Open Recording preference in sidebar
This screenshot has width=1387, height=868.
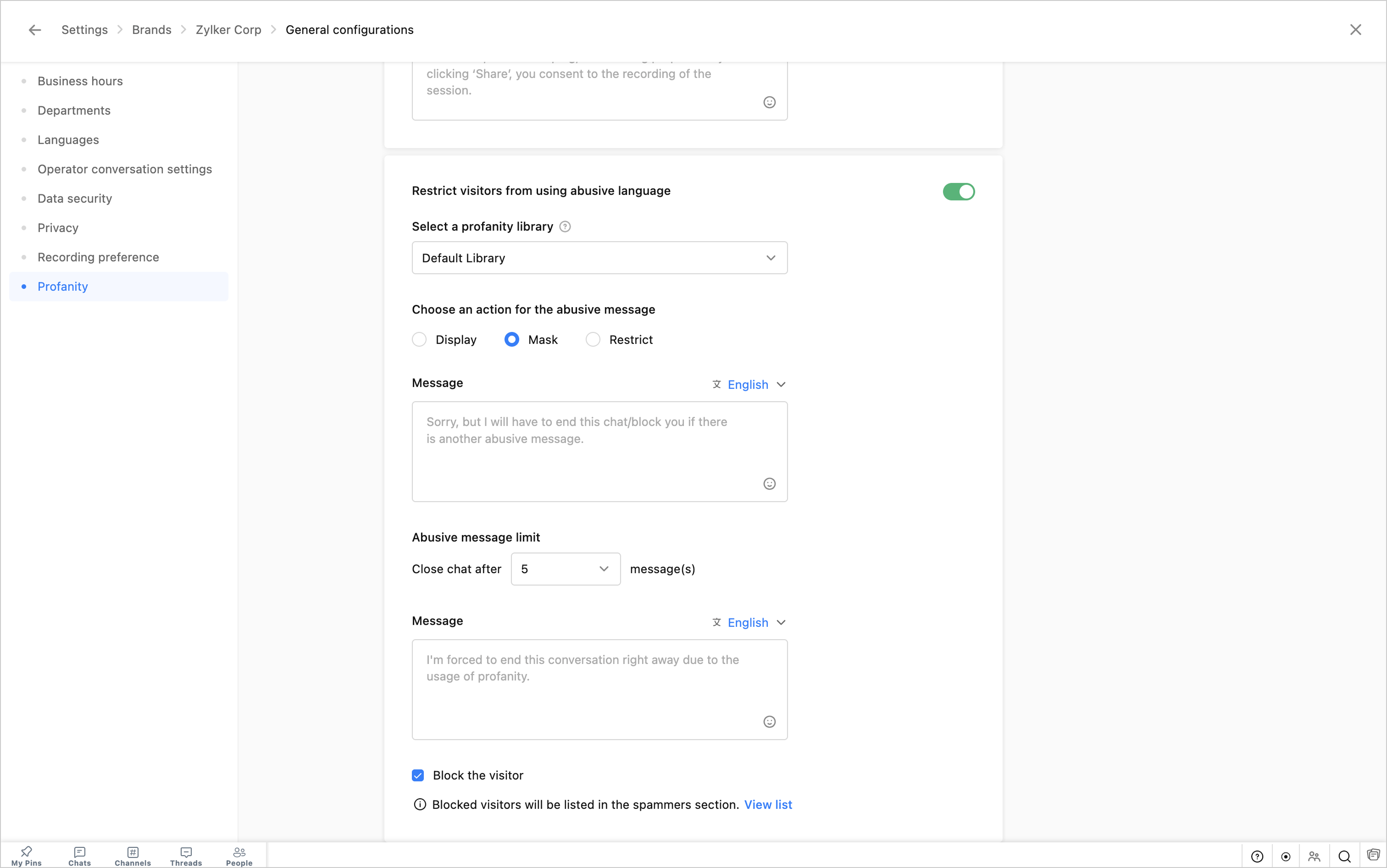coord(98,257)
